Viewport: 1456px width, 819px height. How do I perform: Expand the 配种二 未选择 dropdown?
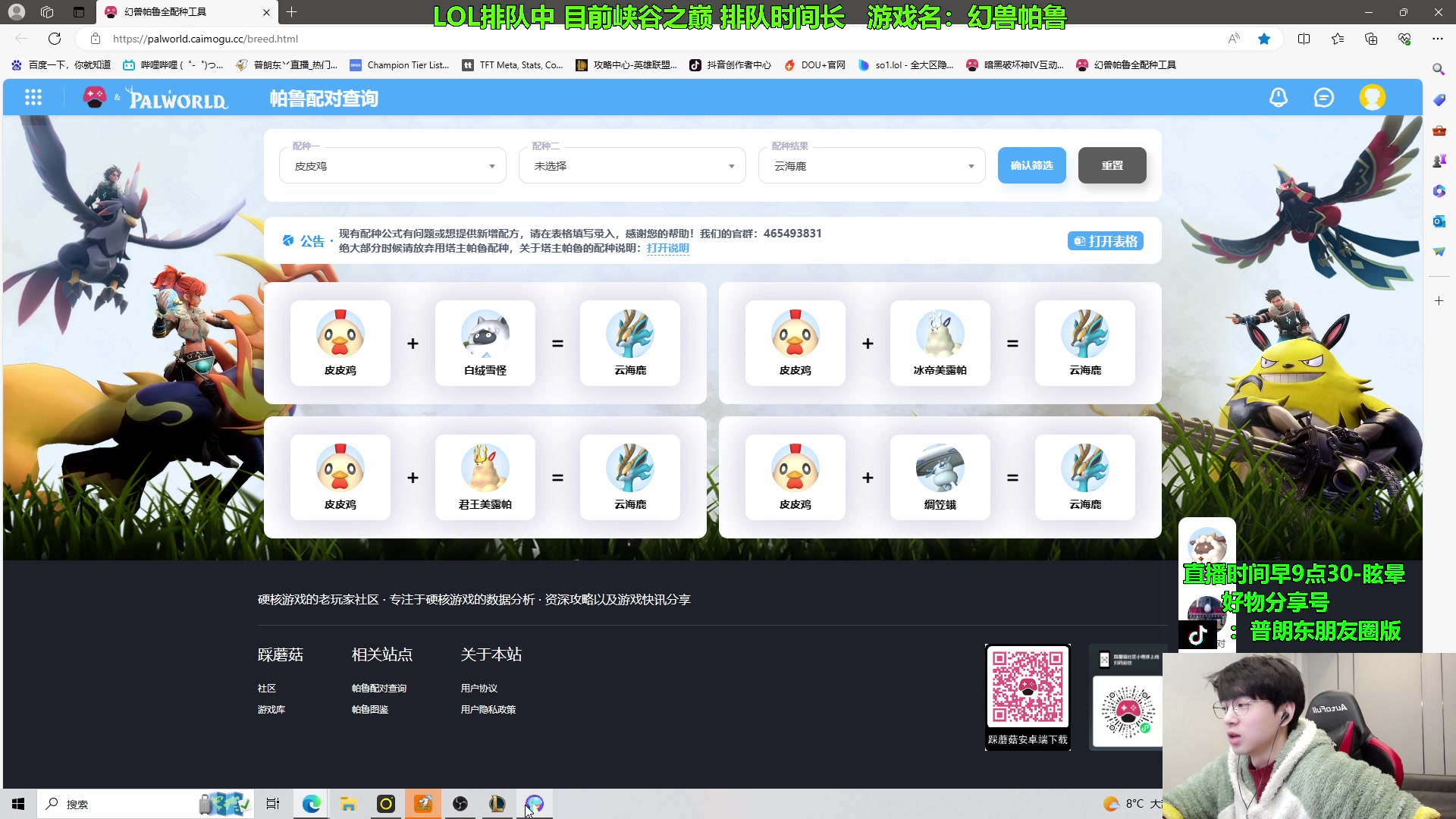(x=632, y=166)
